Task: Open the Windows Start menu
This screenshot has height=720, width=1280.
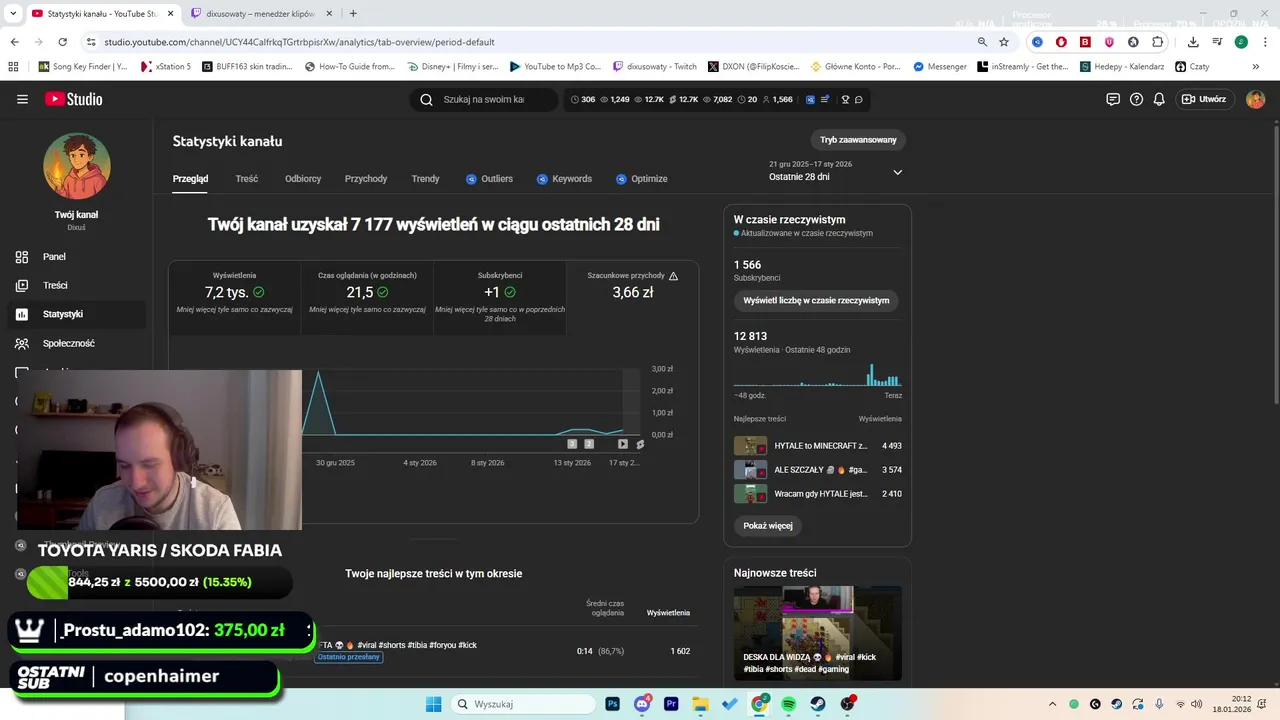Action: pyautogui.click(x=433, y=704)
